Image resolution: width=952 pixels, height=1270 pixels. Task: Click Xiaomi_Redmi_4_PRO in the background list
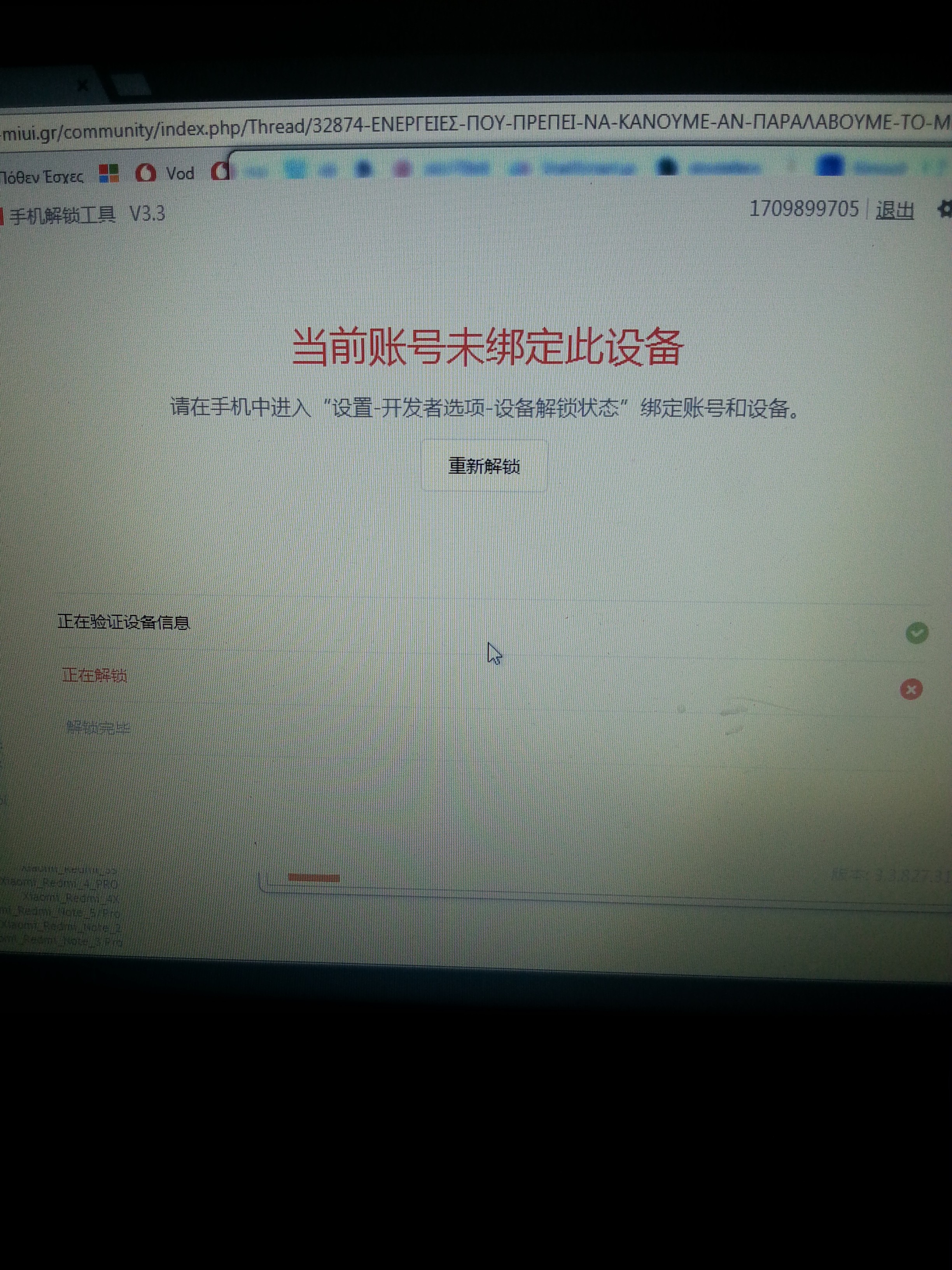[59, 884]
